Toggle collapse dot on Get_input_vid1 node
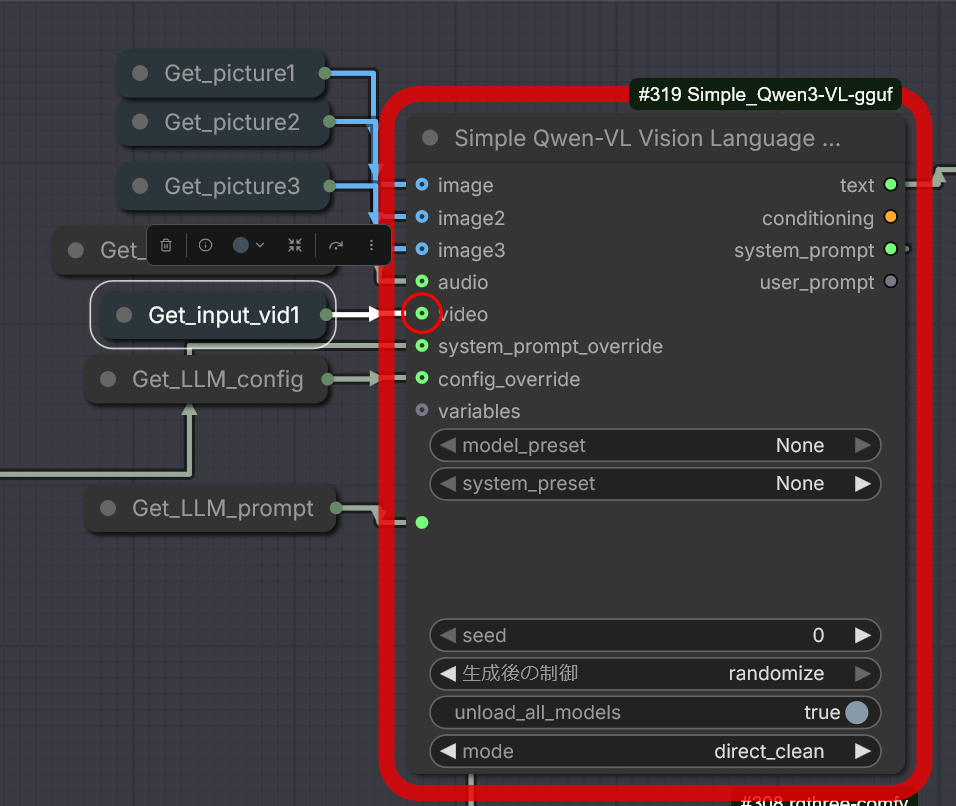This screenshot has width=956, height=806. (124, 315)
